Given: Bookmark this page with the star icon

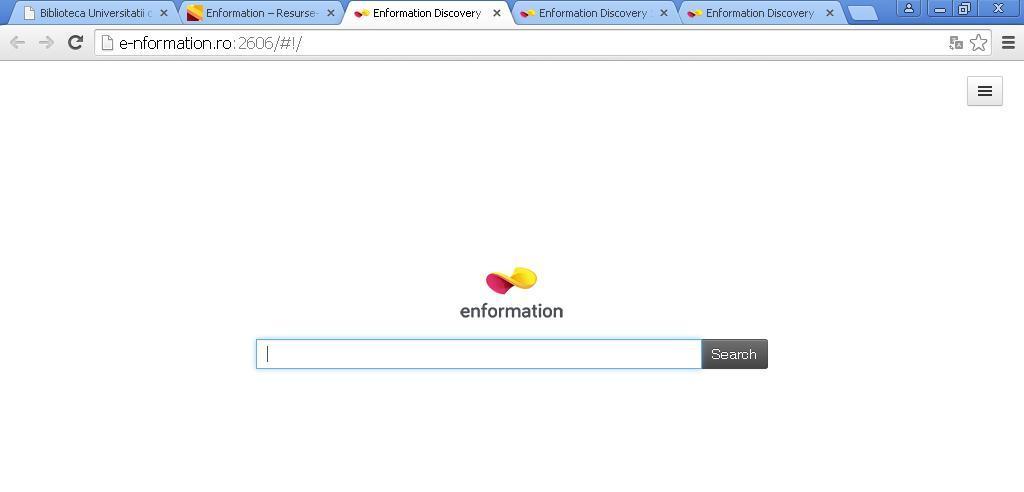Looking at the screenshot, I should point(978,42).
